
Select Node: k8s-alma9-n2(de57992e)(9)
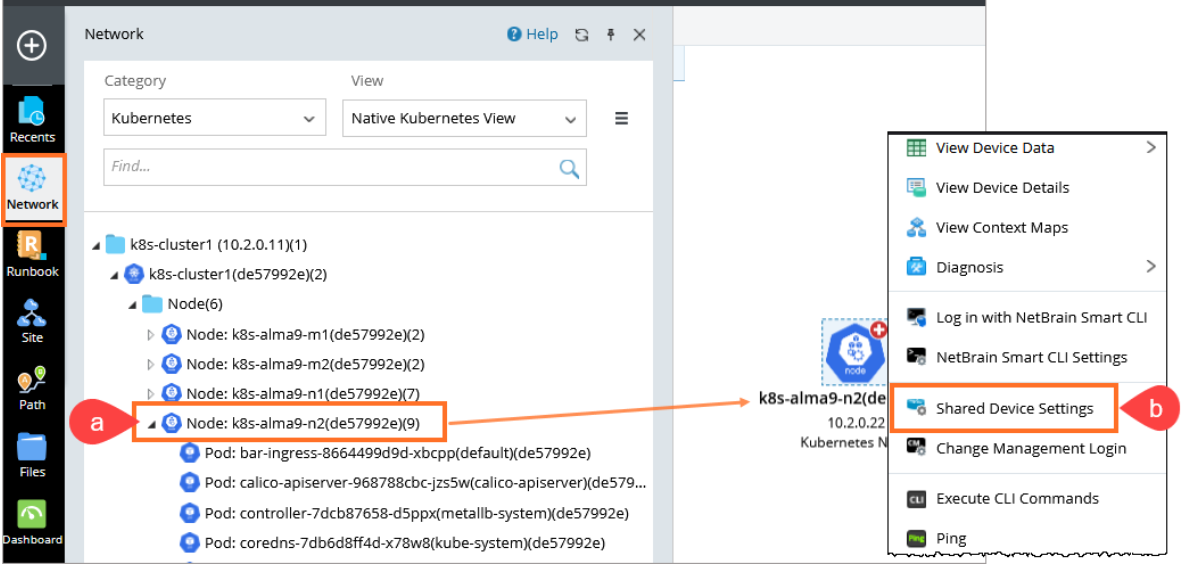290,423
